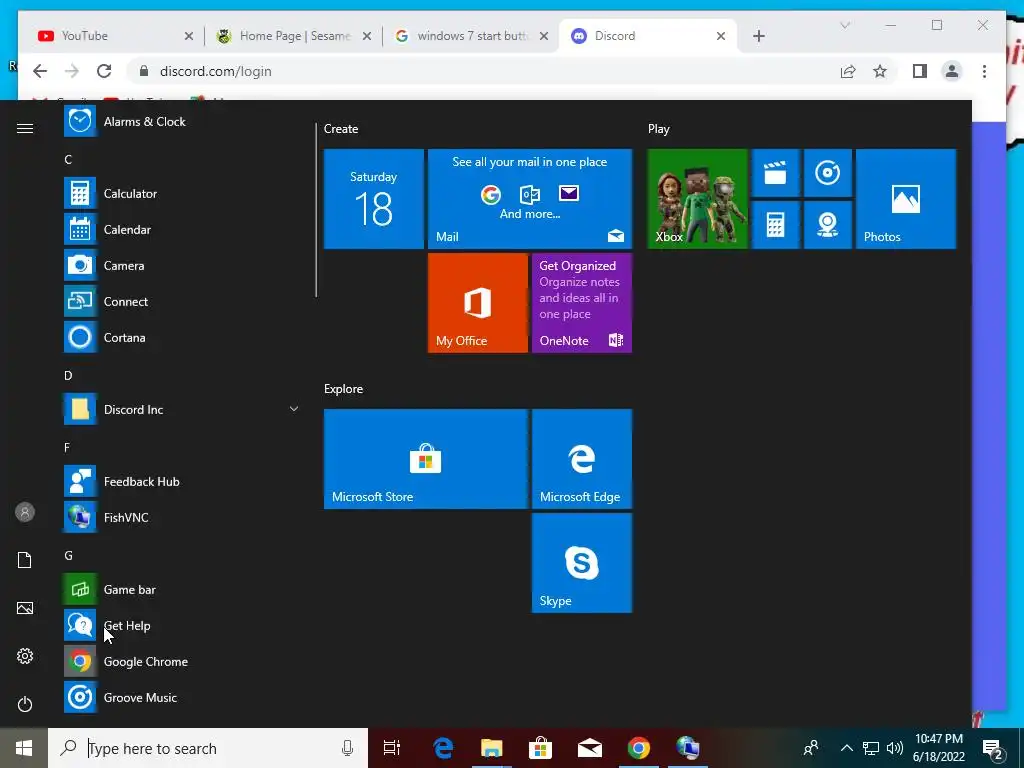Screen dimensions: 1024x768
Task: Open Get Help app
Action: 182,625
